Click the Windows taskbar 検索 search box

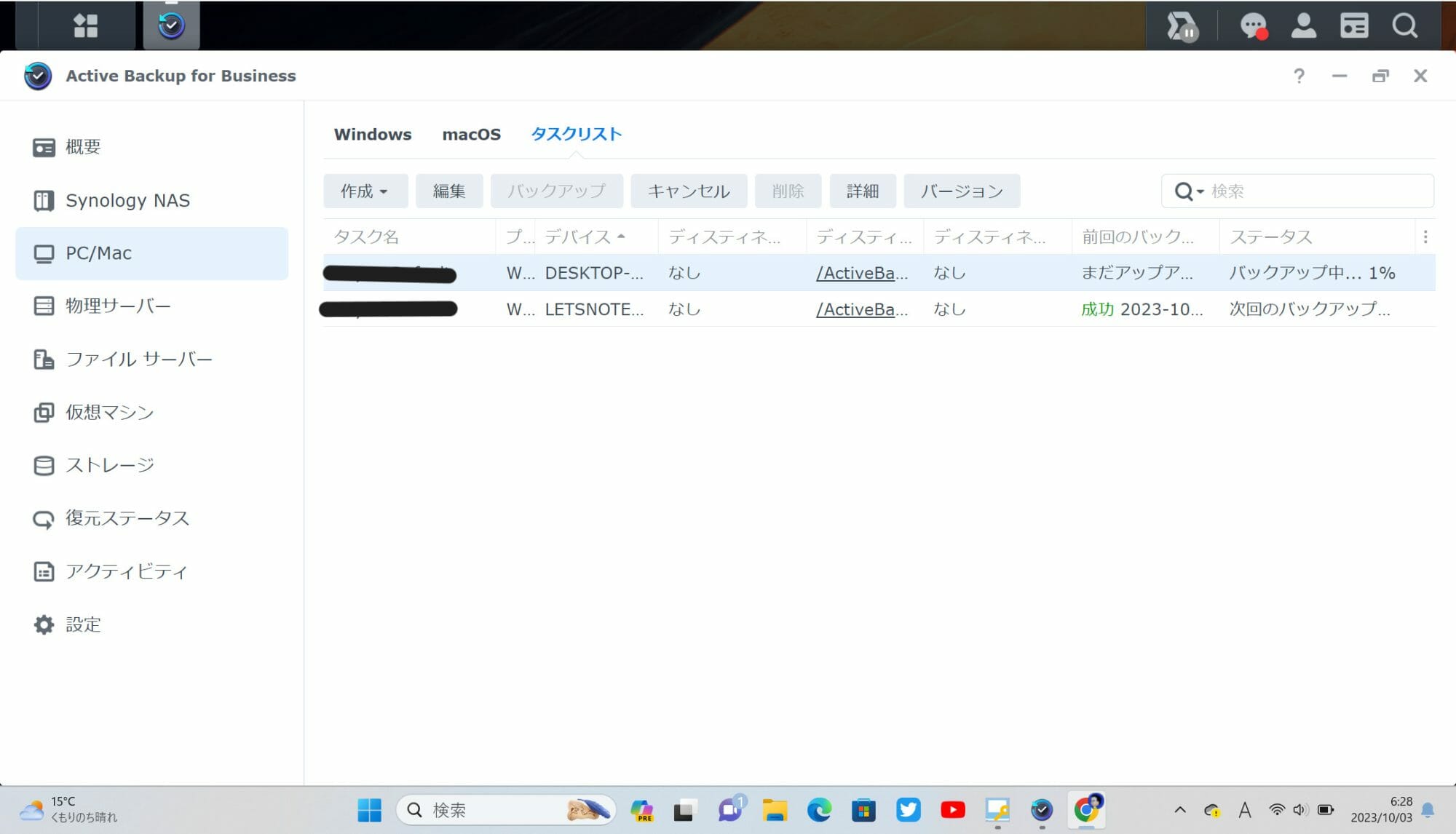[506, 810]
